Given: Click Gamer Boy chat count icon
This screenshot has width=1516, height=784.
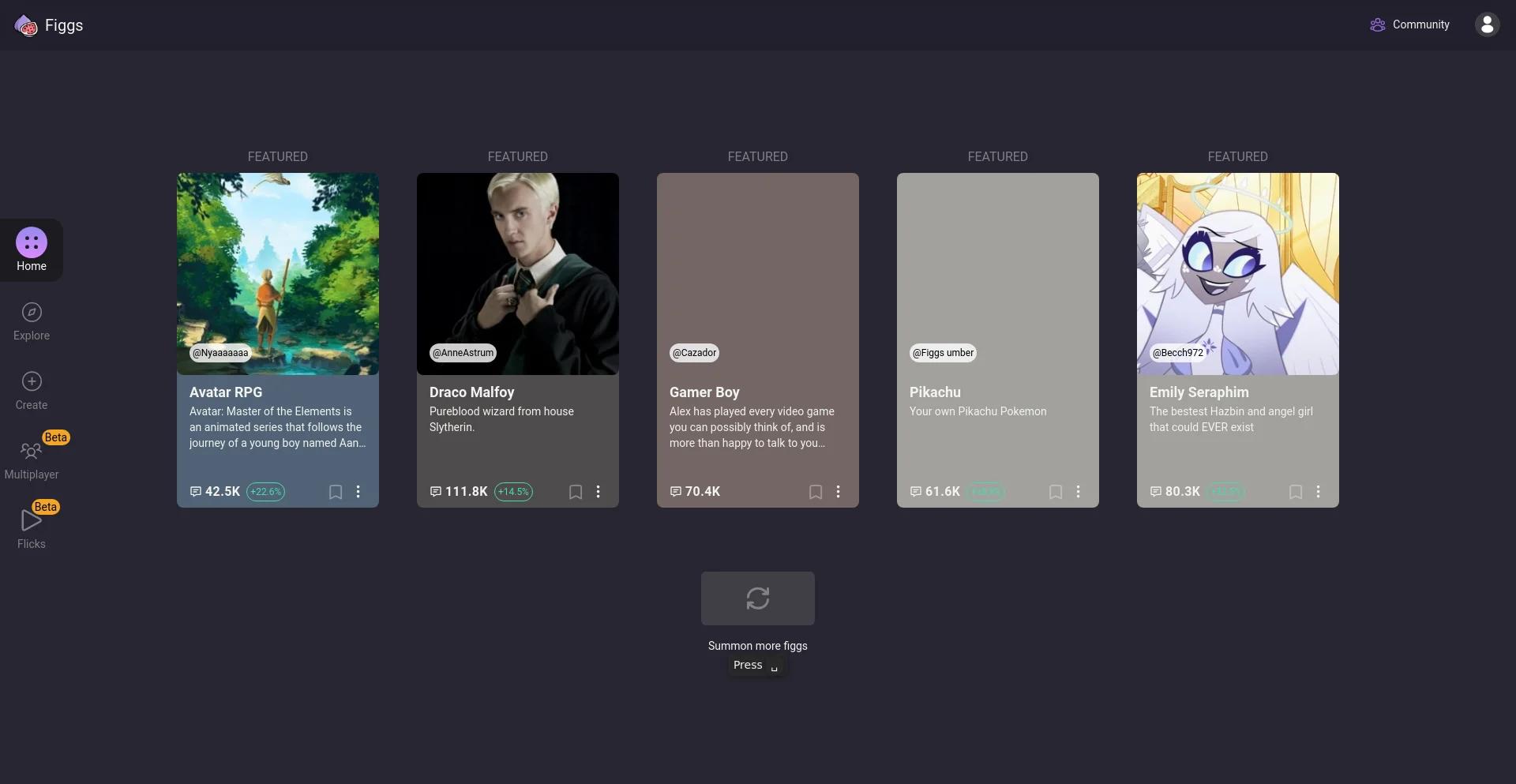Looking at the screenshot, I should click(676, 492).
